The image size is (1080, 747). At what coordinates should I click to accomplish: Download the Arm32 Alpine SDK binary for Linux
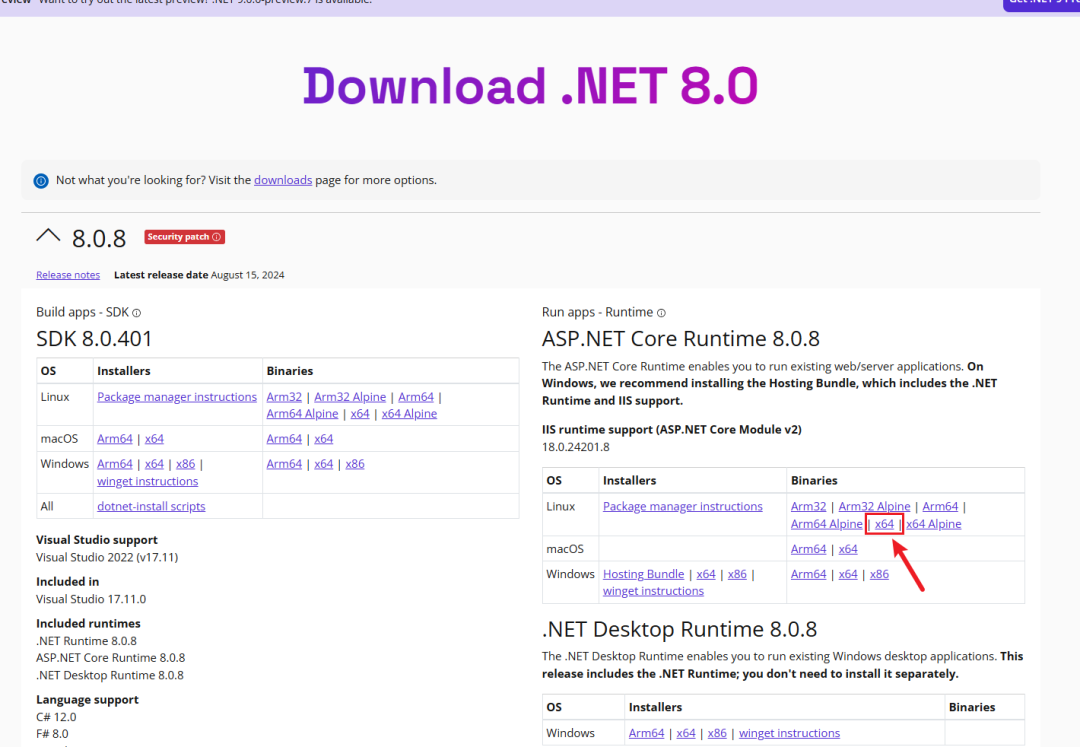click(x=349, y=396)
